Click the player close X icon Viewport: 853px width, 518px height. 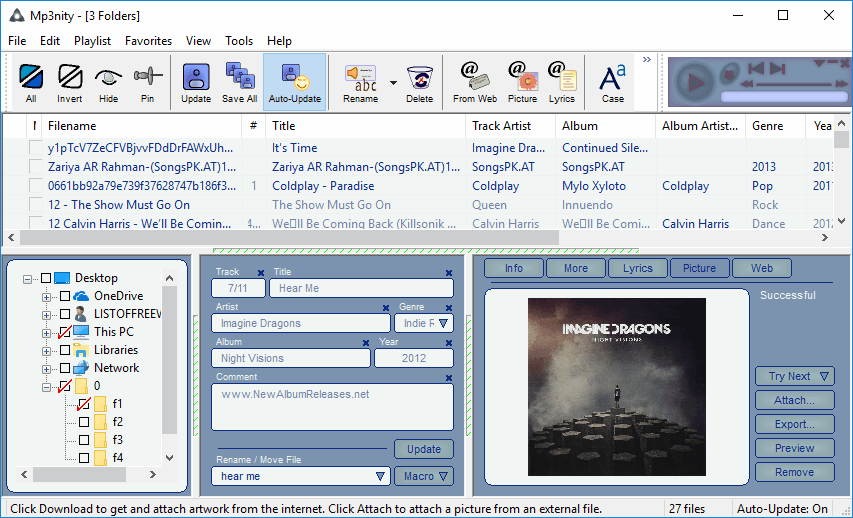[x=845, y=63]
